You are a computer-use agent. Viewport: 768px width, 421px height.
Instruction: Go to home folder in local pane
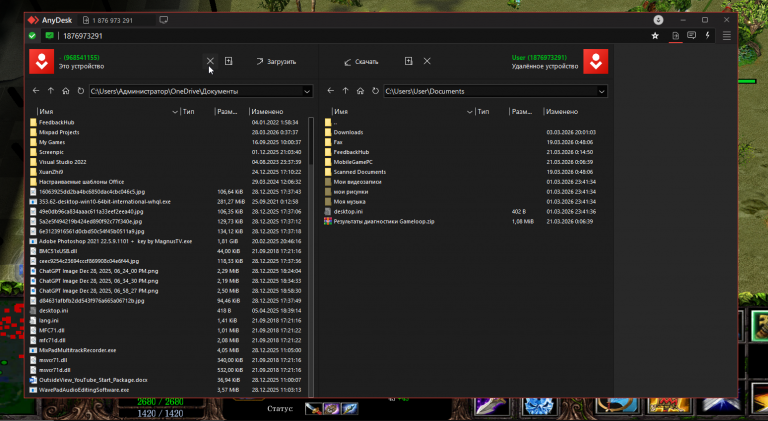pos(66,91)
